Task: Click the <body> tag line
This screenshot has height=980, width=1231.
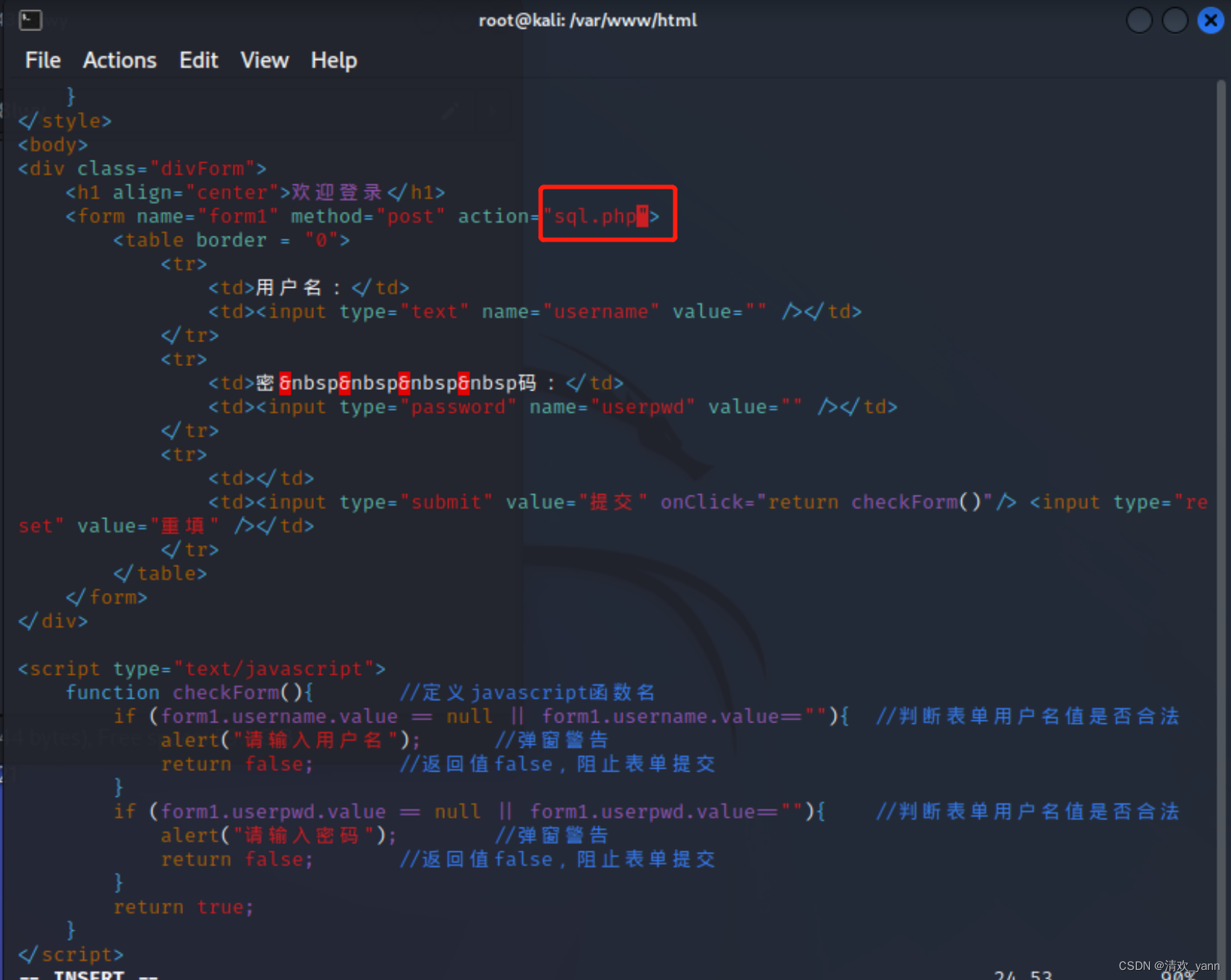Action: (53, 145)
